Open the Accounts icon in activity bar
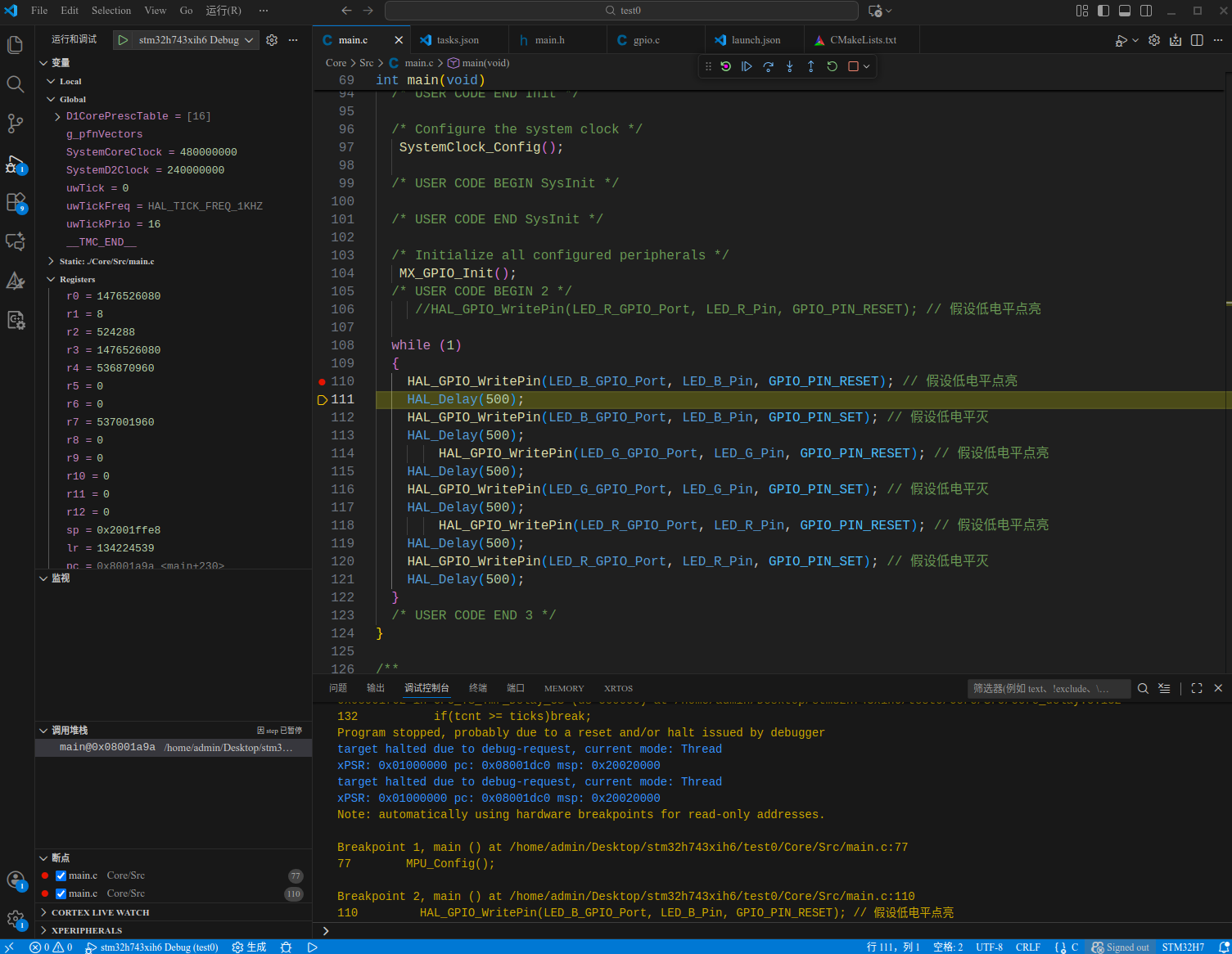The height and width of the screenshot is (954, 1232). [16, 880]
